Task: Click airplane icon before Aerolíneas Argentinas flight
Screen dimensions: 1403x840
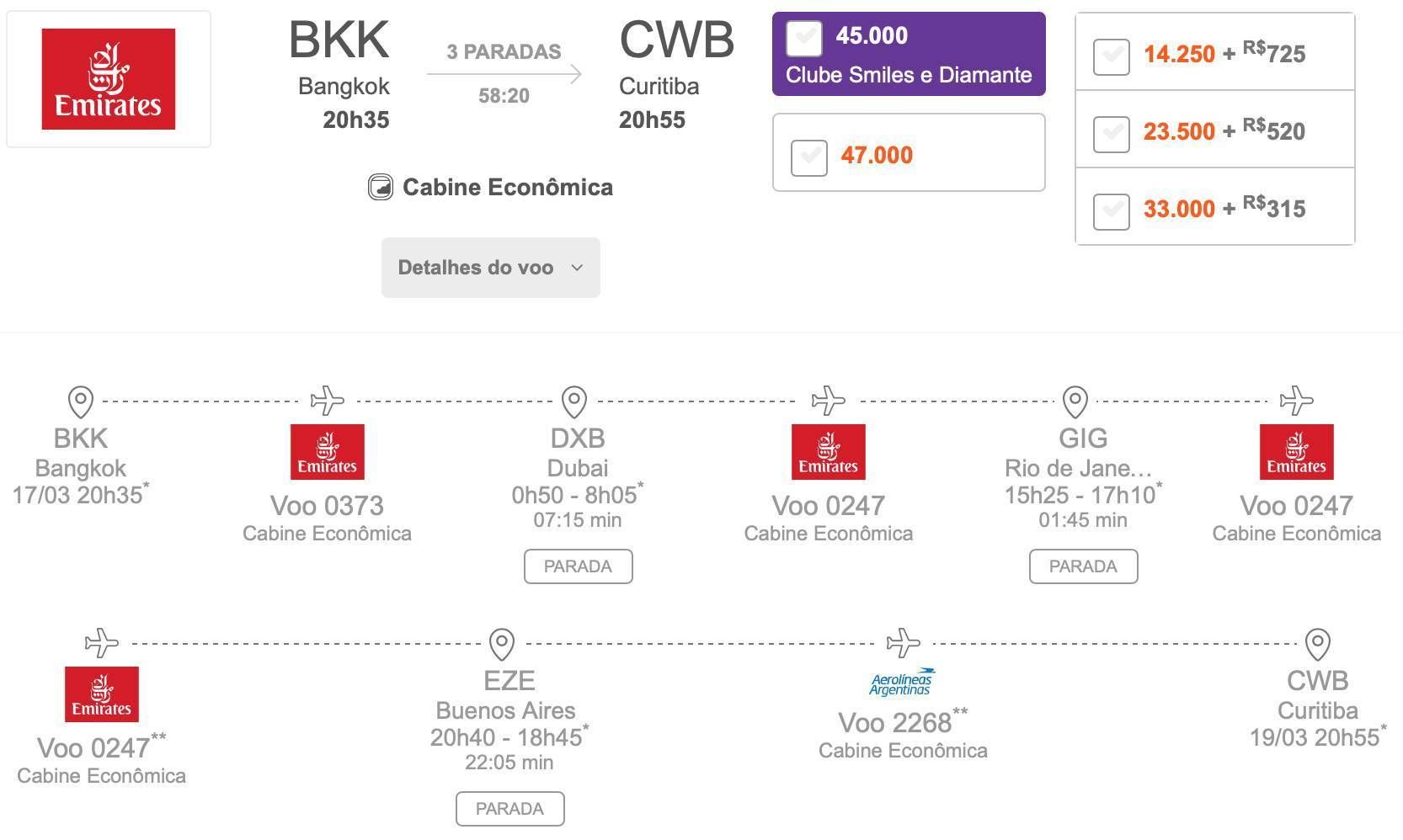Action: point(903,643)
